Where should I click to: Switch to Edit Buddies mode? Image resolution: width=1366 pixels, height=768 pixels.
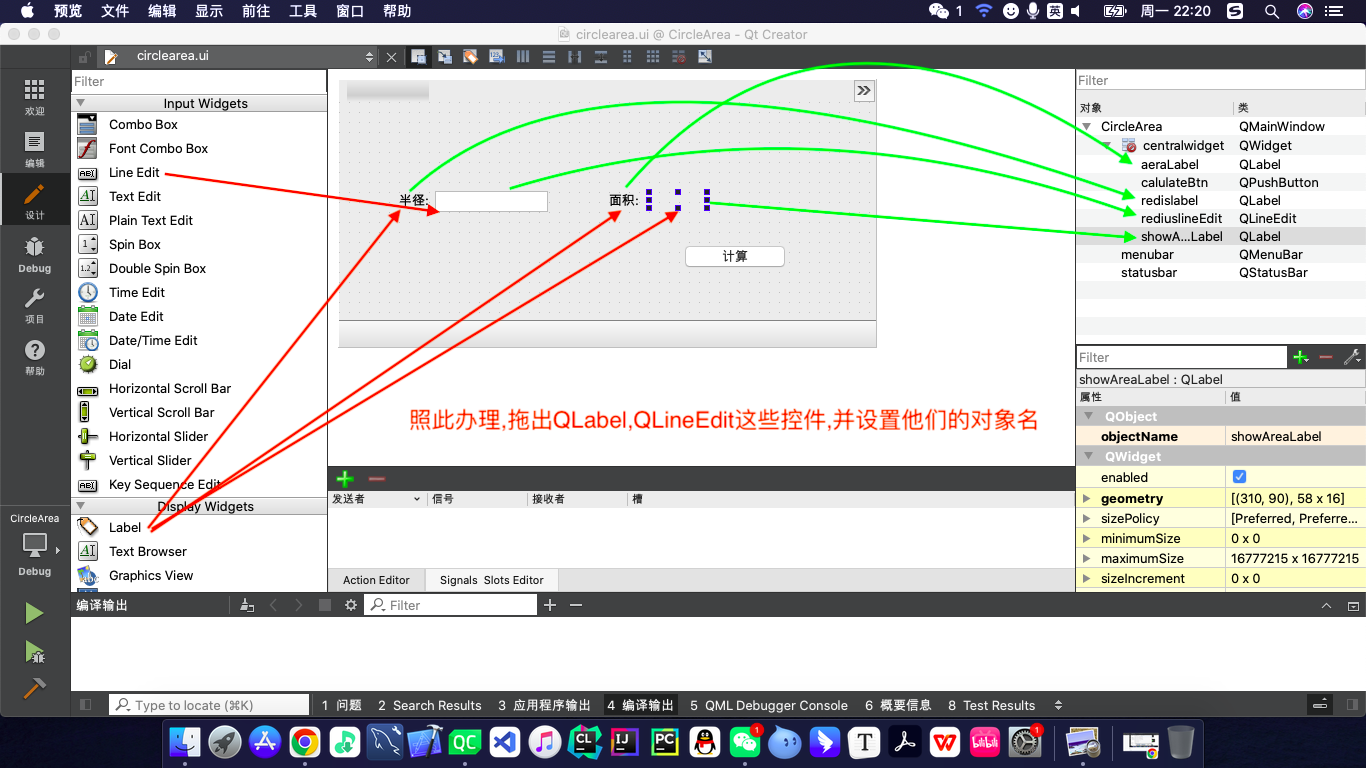pyautogui.click(x=470, y=57)
